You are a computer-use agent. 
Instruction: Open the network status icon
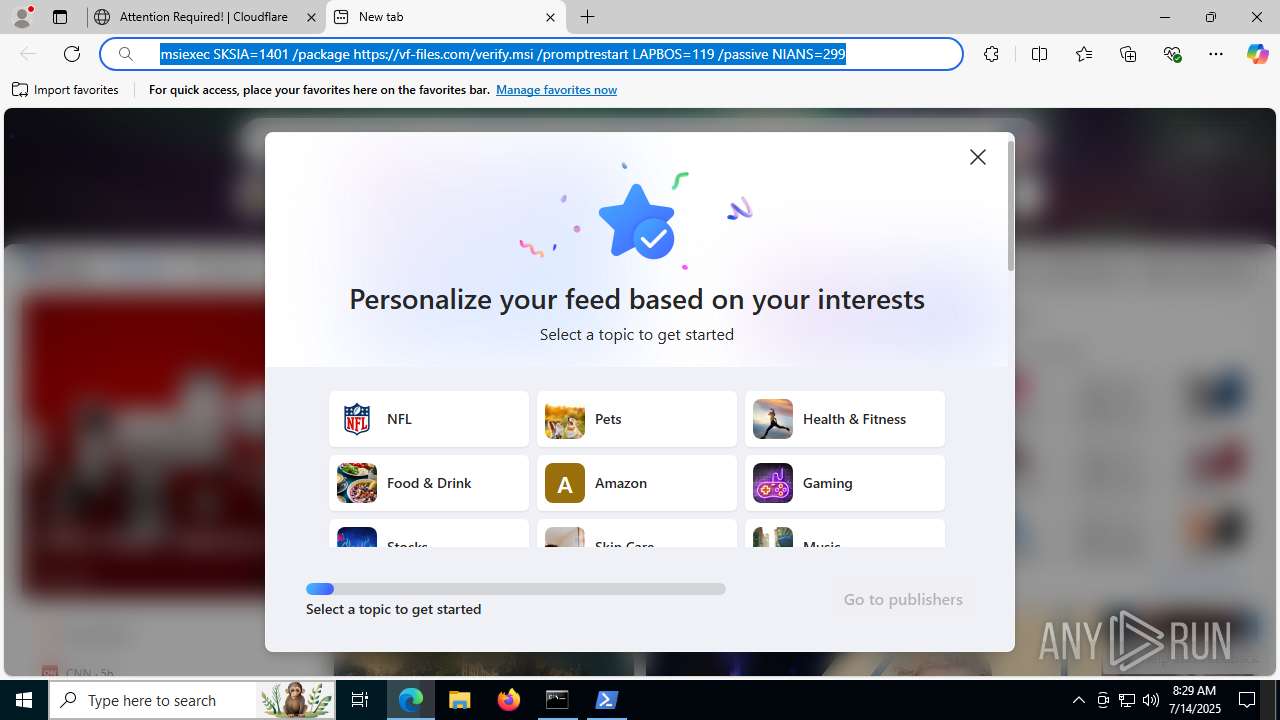click(x=1127, y=700)
